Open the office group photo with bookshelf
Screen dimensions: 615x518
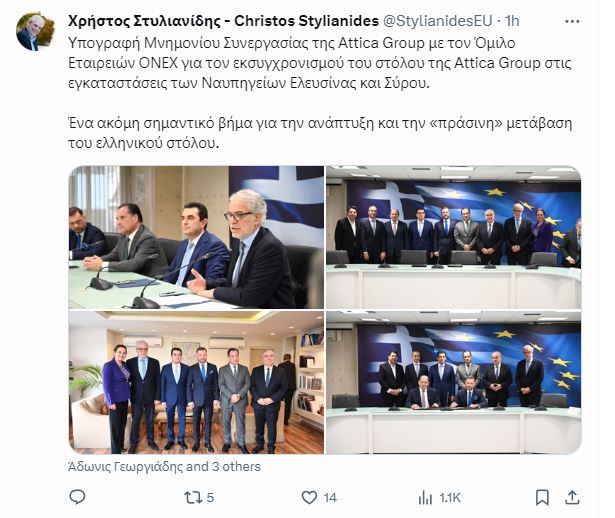(x=197, y=383)
